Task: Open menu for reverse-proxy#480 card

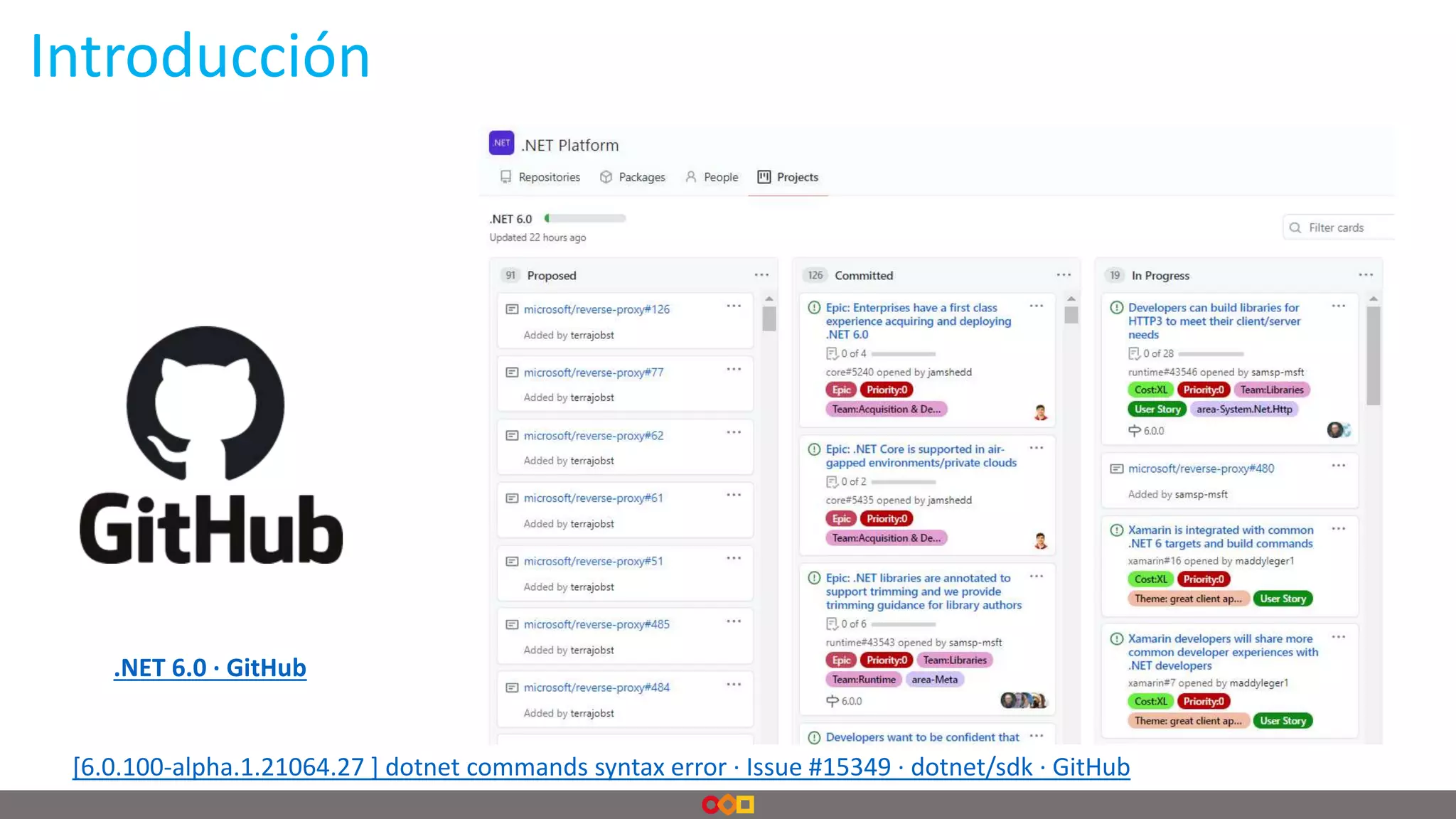Action: click(x=1339, y=466)
